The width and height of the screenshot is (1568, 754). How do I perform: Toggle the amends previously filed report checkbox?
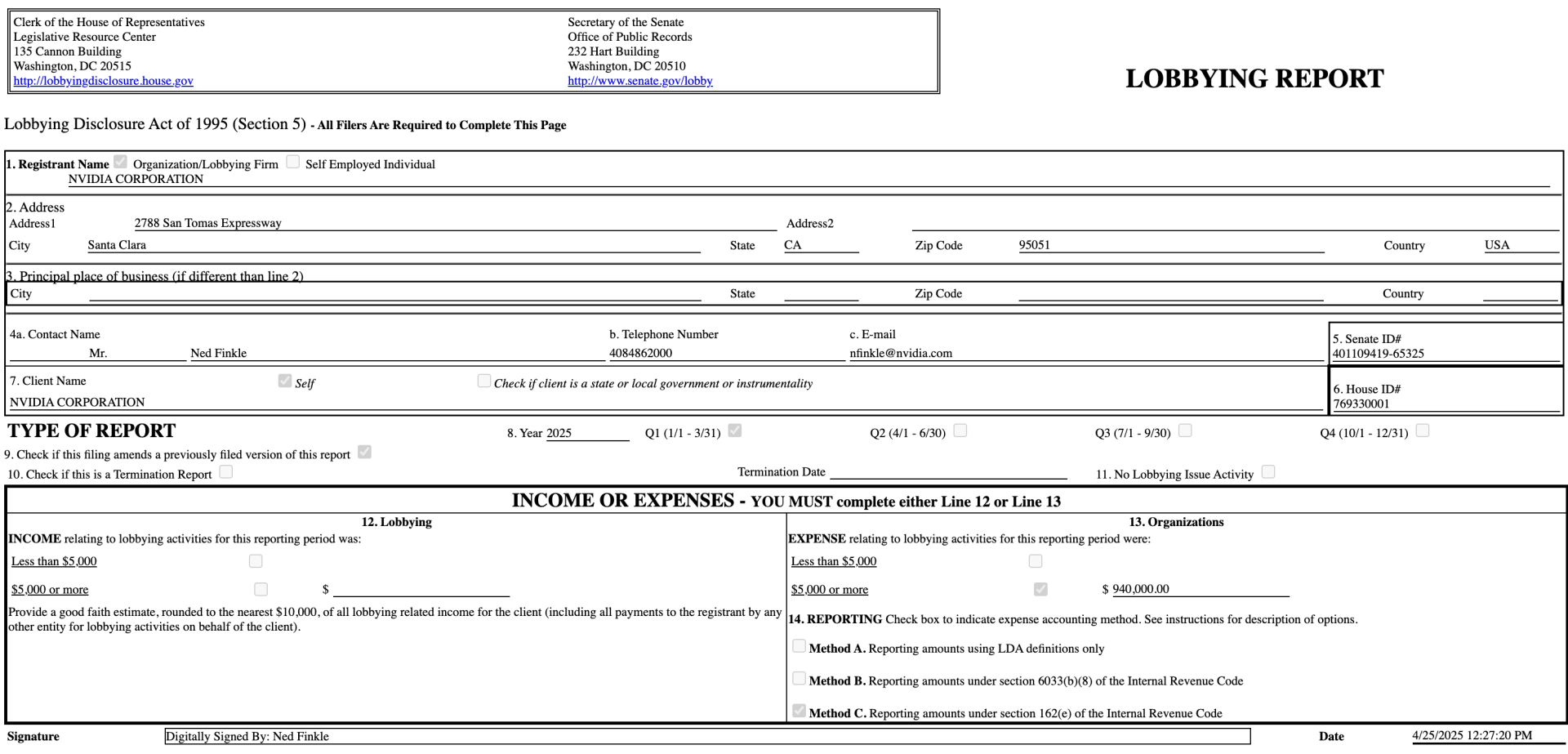tap(365, 452)
